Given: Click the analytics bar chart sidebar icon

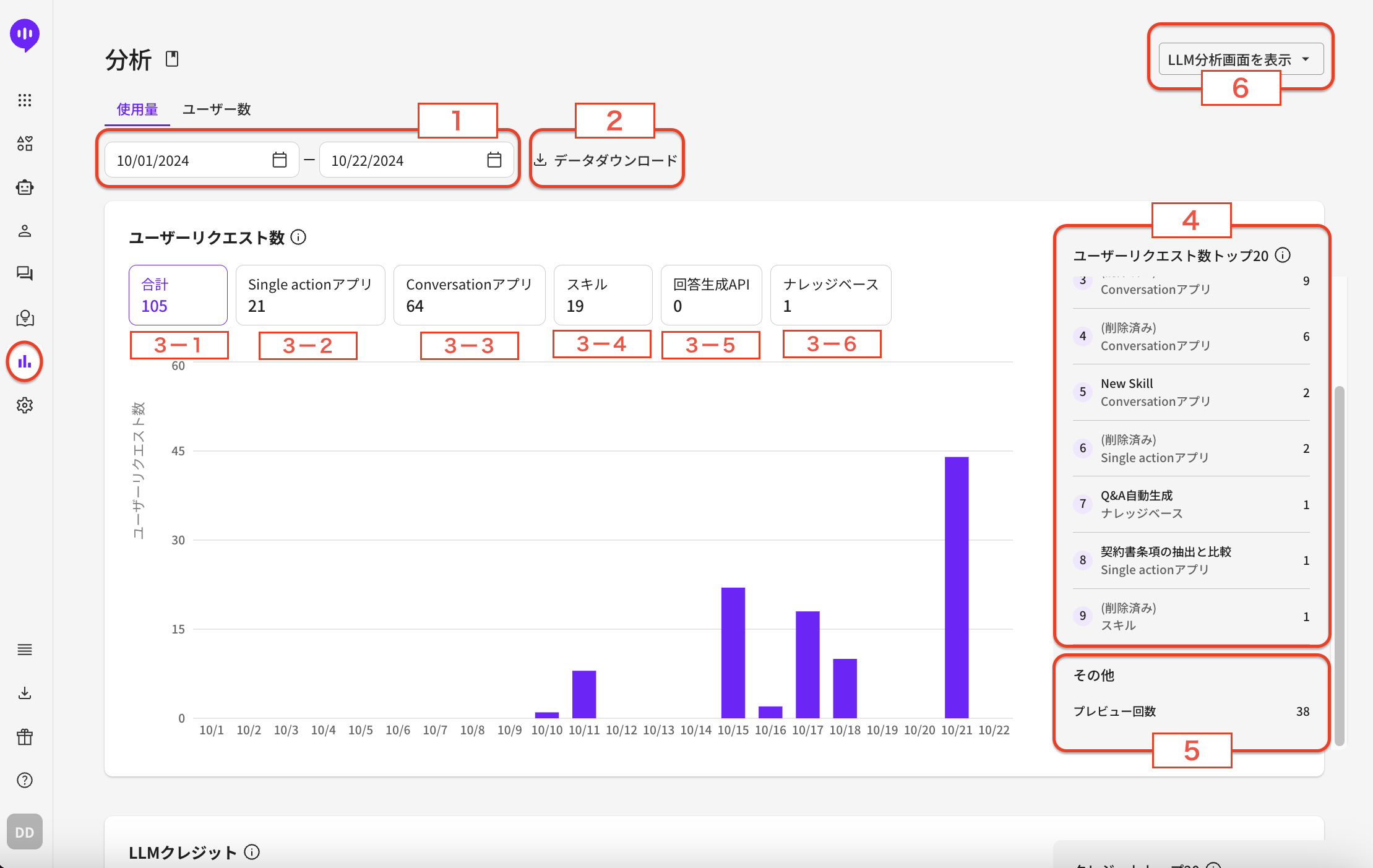Looking at the screenshot, I should (x=25, y=362).
